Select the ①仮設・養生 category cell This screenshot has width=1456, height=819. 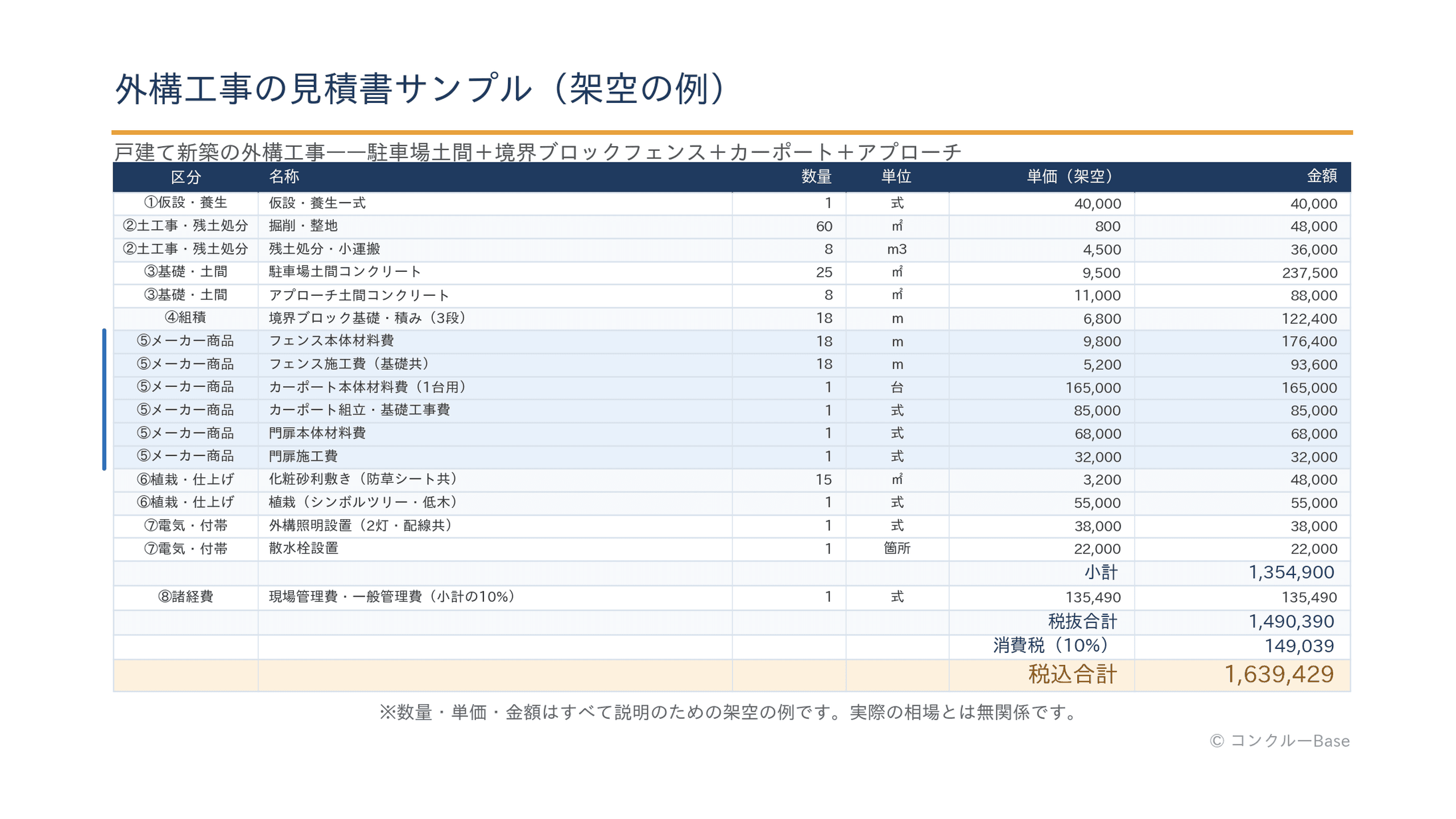(185, 203)
